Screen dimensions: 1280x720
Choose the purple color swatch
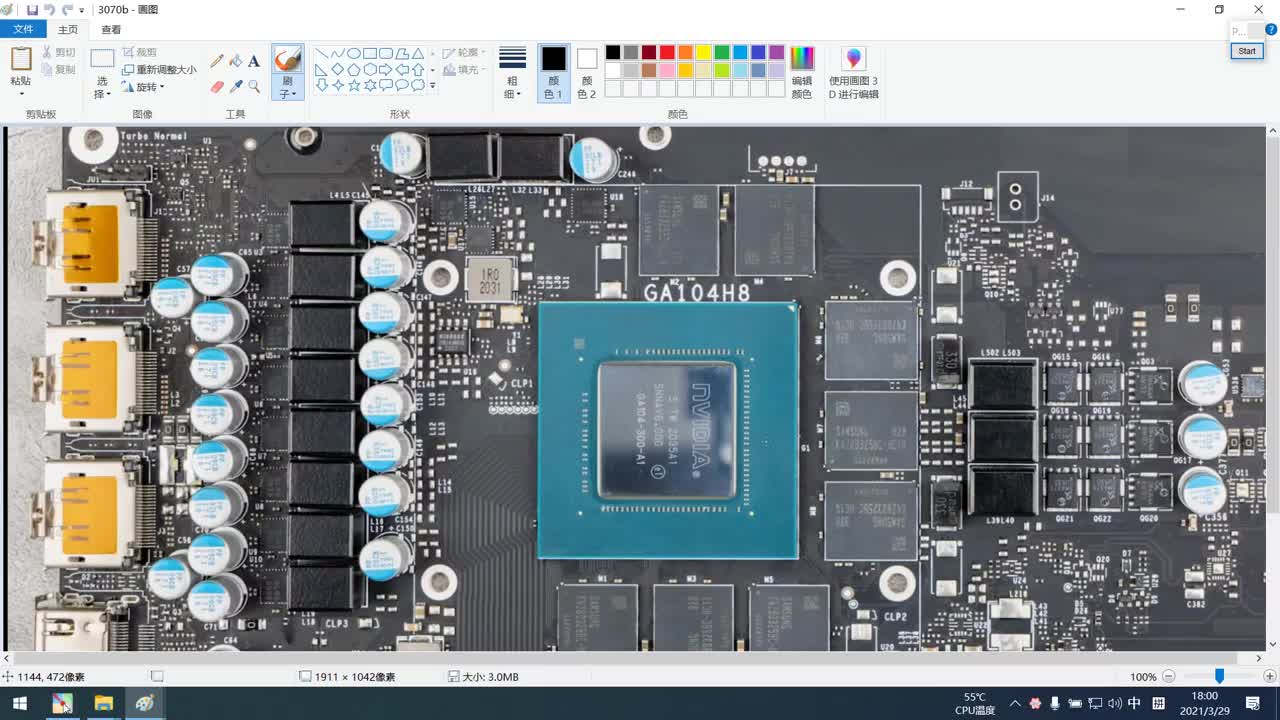click(x=776, y=52)
